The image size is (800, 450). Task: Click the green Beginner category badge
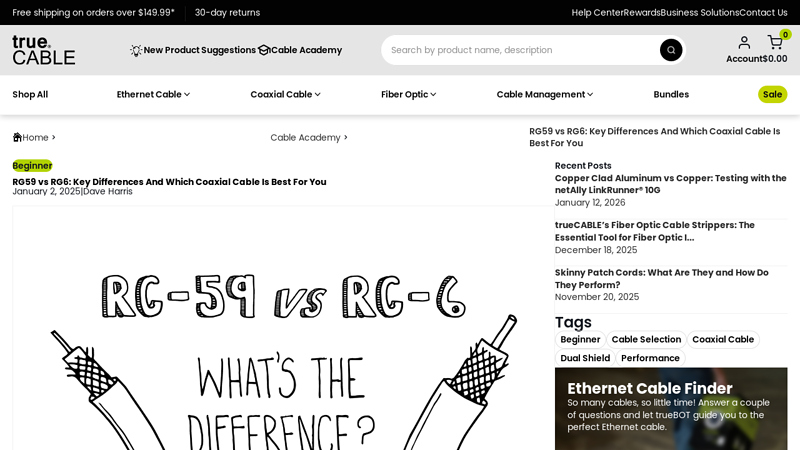pyautogui.click(x=32, y=166)
